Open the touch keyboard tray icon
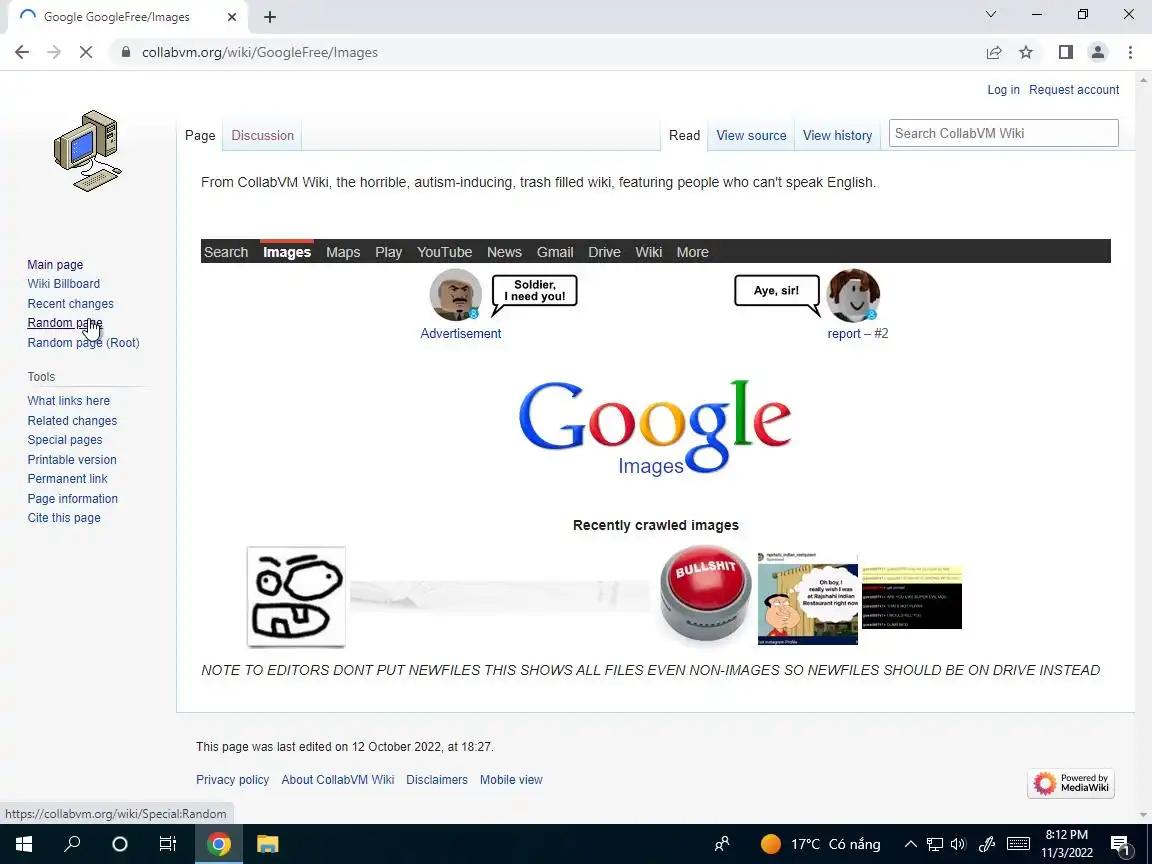The height and width of the screenshot is (864, 1152). pos(1018,844)
